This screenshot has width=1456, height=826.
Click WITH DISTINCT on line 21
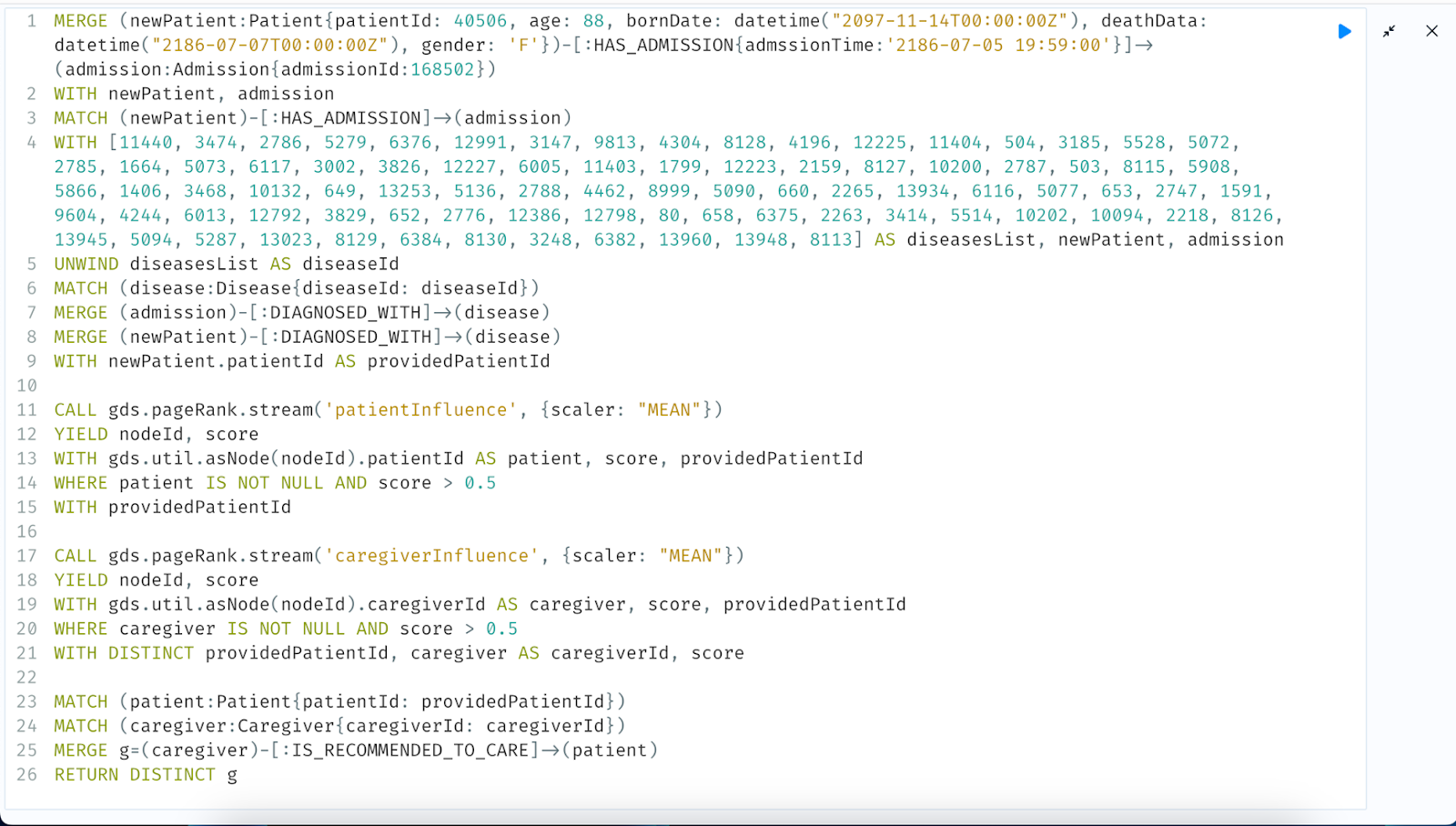124,653
